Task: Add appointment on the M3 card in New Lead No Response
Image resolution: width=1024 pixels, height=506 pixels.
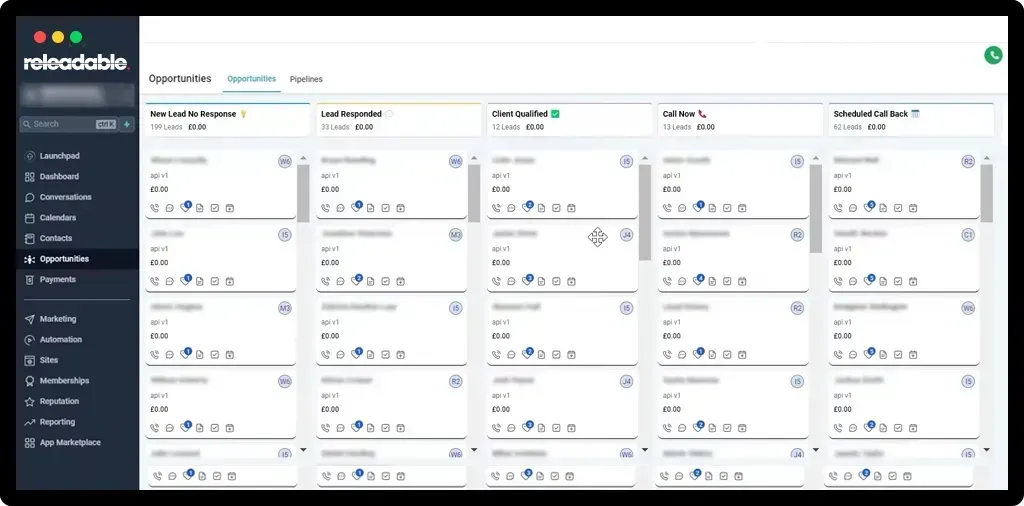Action: tap(230, 355)
